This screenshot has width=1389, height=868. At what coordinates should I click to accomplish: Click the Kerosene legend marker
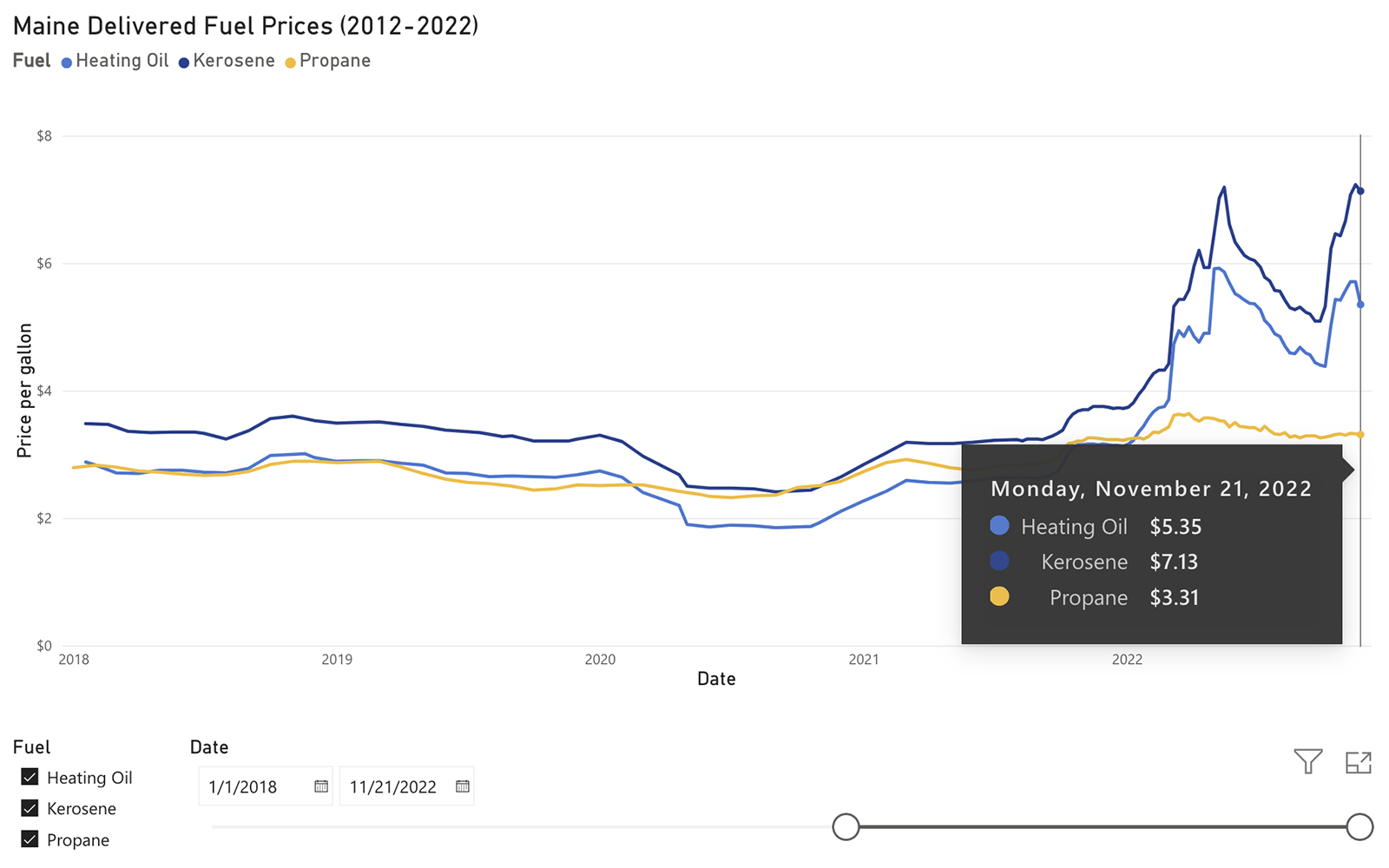tap(184, 62)
